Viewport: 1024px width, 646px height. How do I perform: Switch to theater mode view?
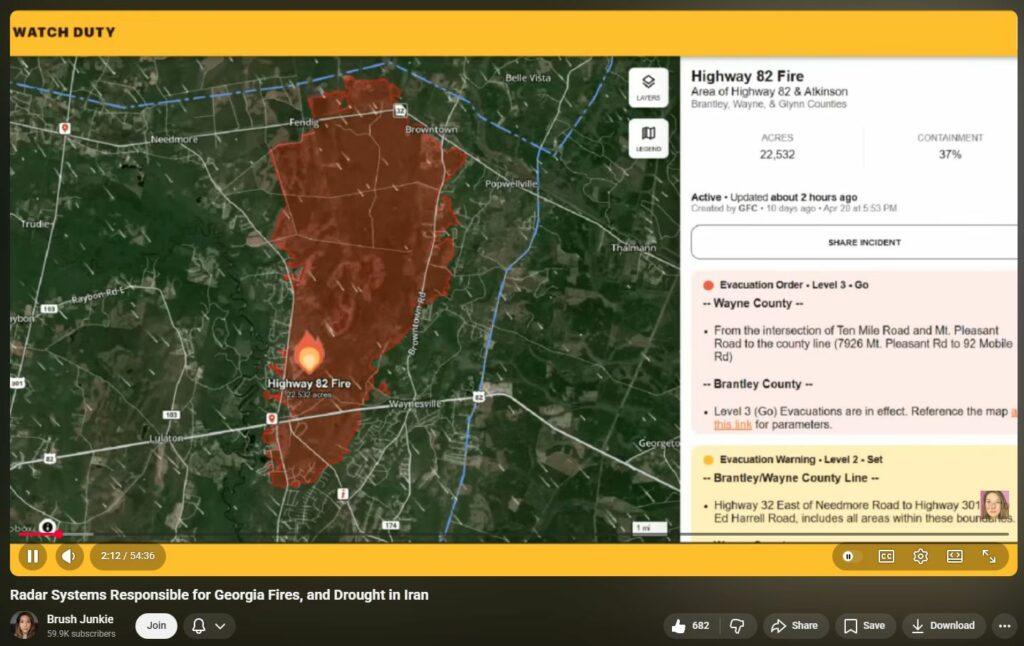955,556
